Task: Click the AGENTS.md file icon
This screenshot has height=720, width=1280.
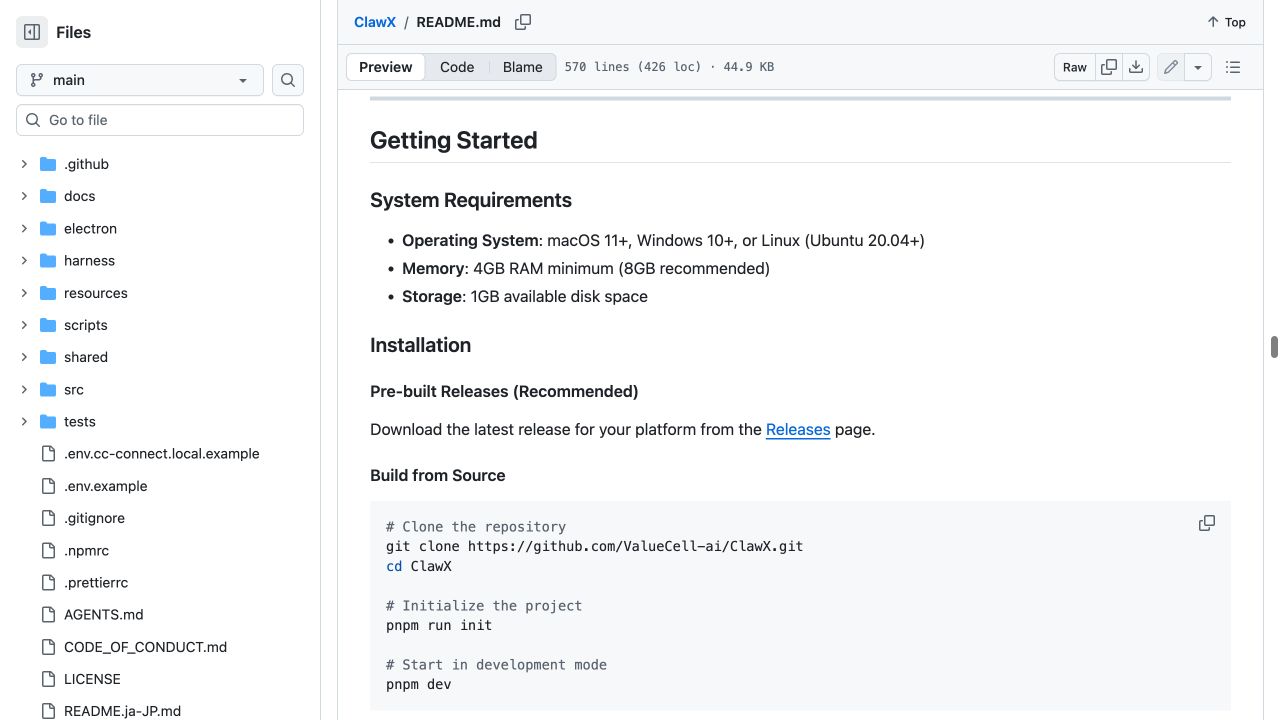Action: (48, 615)
